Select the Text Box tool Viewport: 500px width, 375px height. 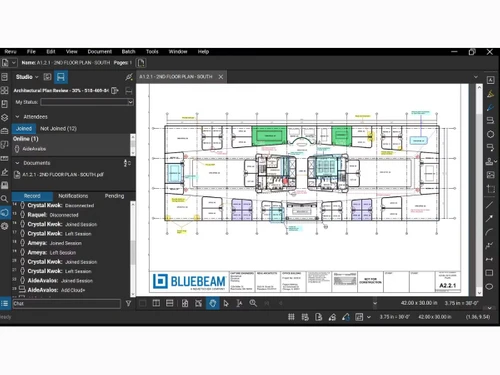(x=490, y=80)
